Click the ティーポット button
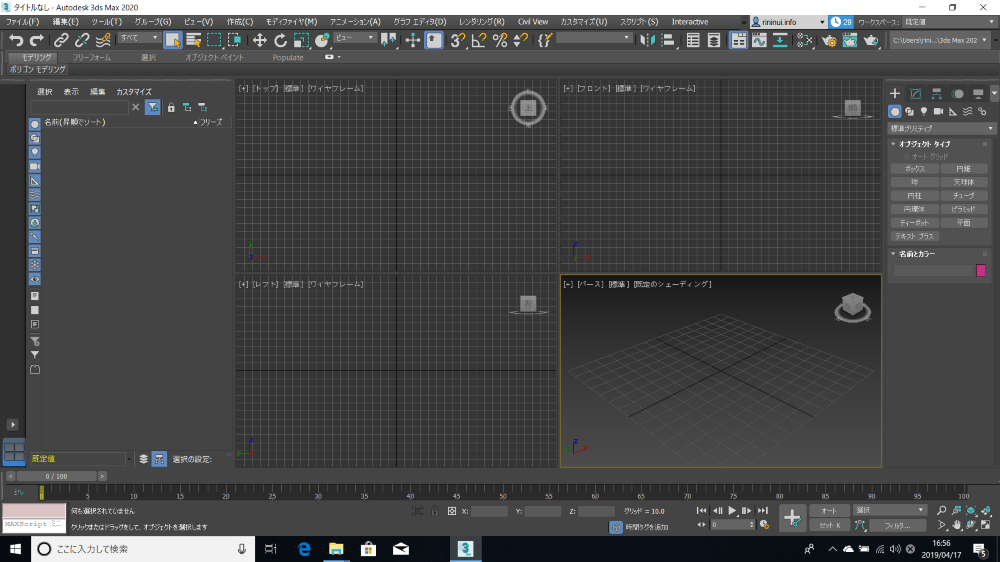The width and height of the screenshot is (1000, 562). (915, 223)
